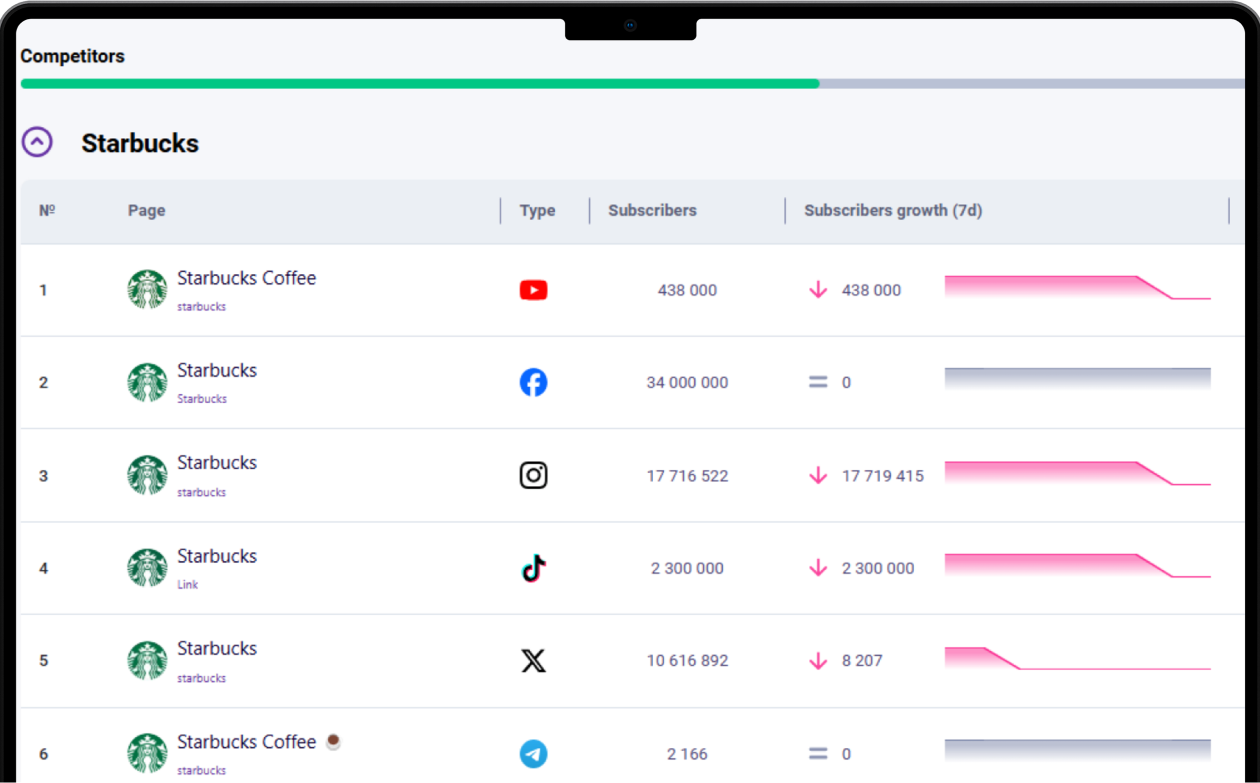
Task: Click the Starbucks page name in X row
Action: [217, 648]
